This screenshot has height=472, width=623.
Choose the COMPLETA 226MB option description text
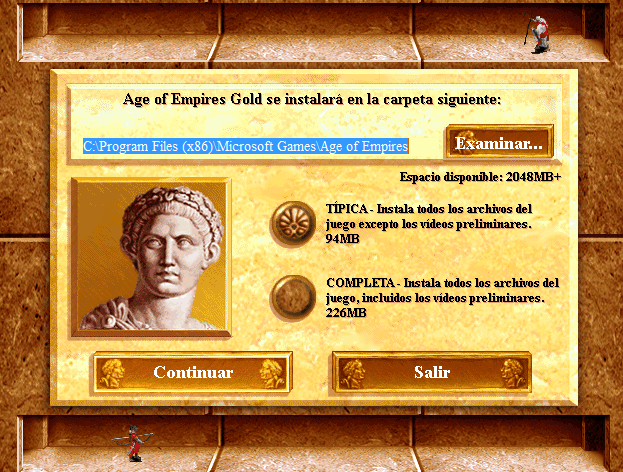pos(442,298)
